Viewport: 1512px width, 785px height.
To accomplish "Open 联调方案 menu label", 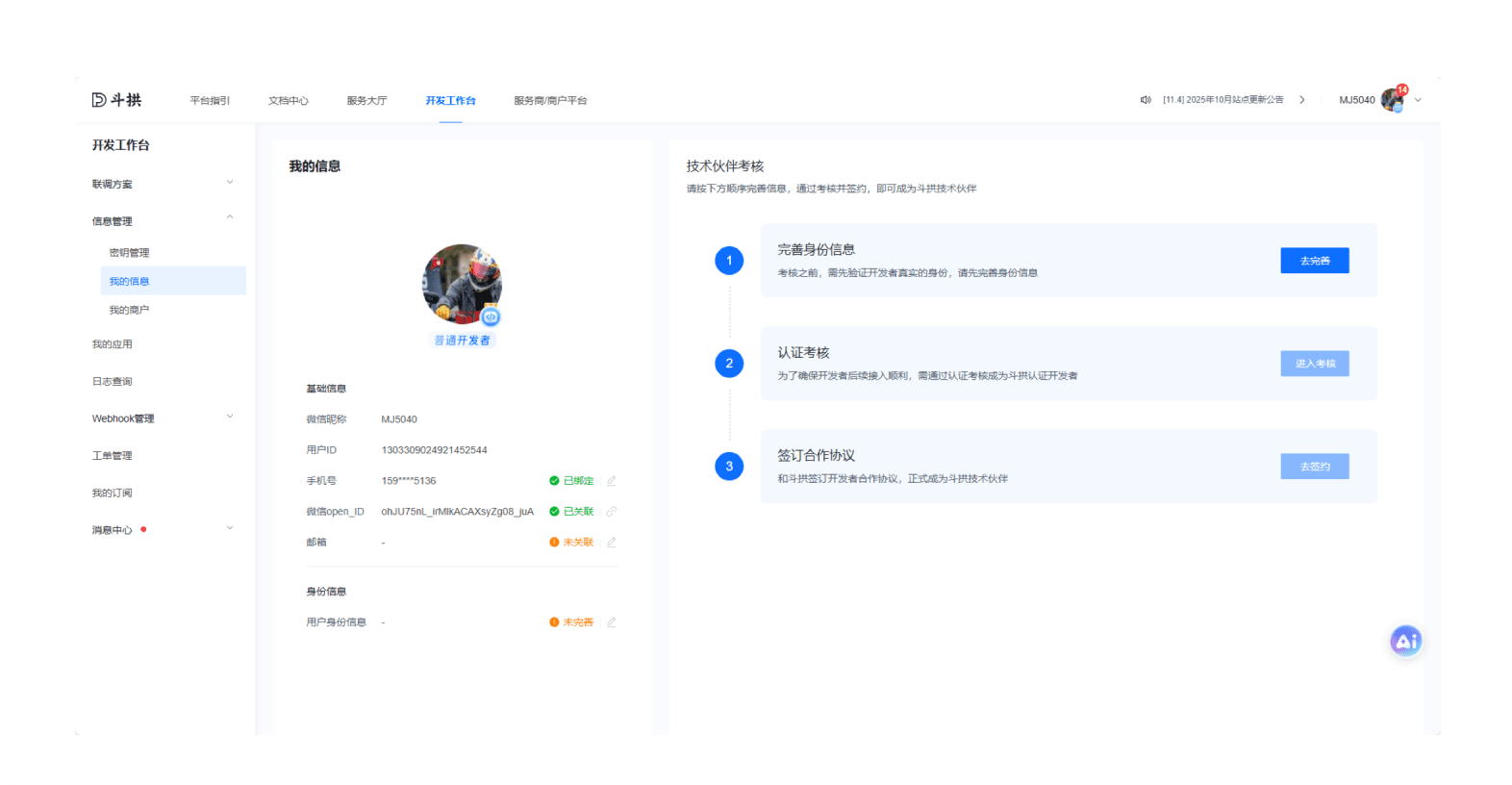I will coord(113,185).
